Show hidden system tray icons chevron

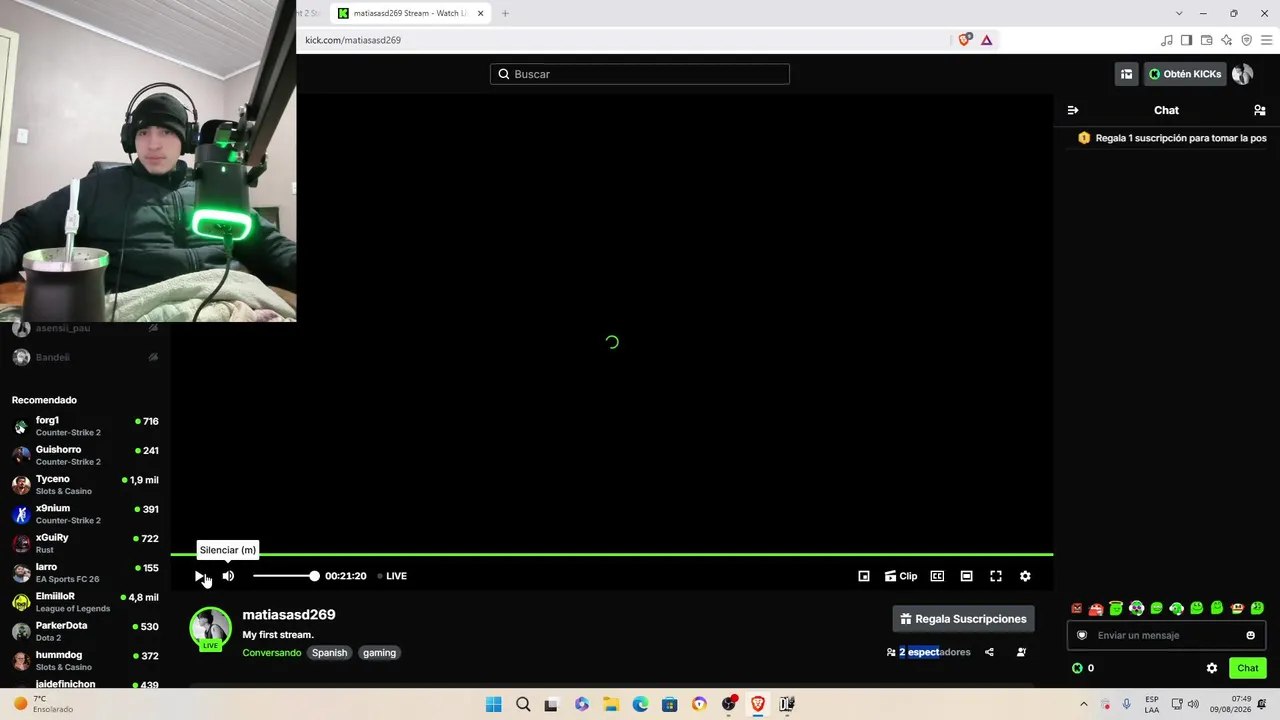1083,704
